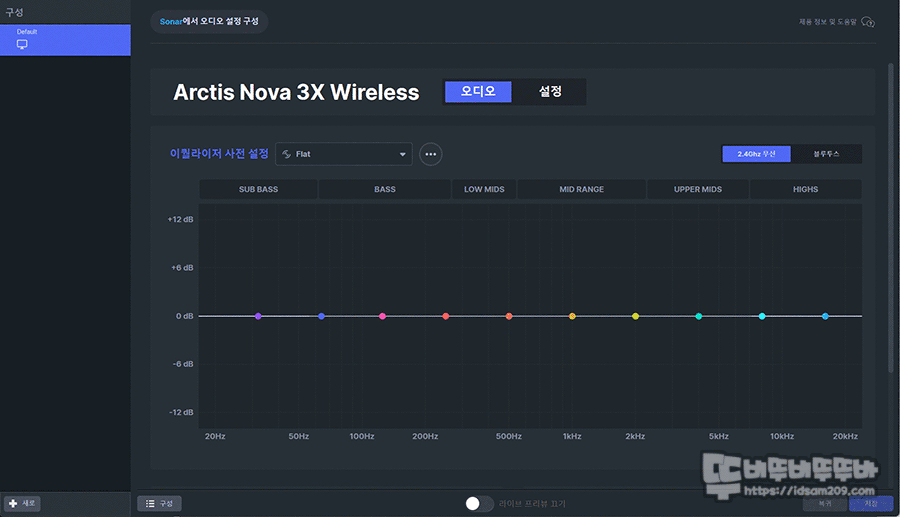
Task: Click the -12 dB axis label
Action: click(181, 412)
